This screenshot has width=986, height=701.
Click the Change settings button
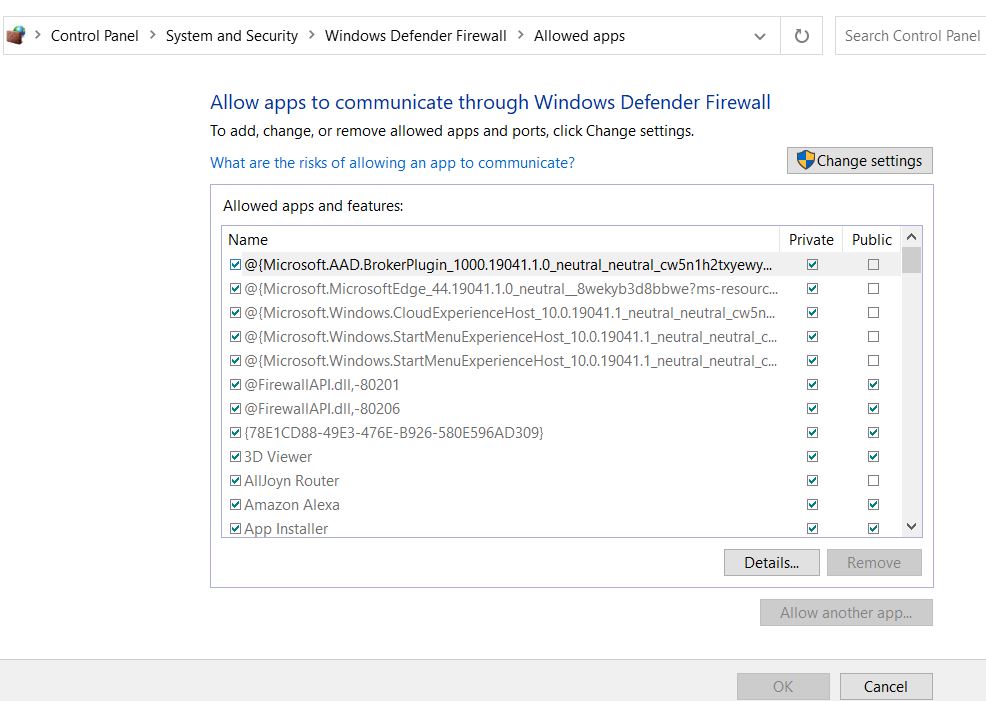coord(859,160)
